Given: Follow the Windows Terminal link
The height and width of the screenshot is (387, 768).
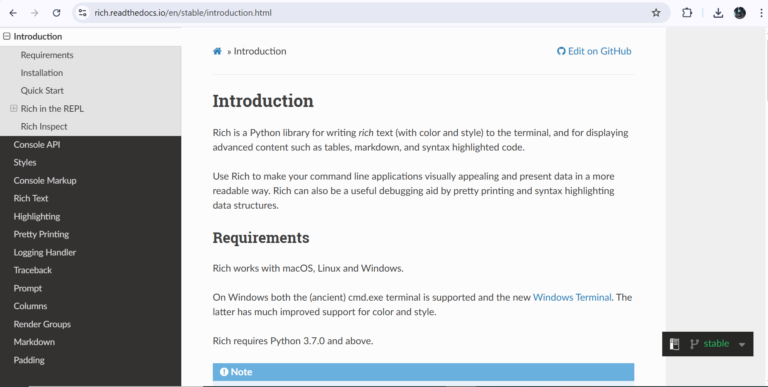Looking at the screenshot, I should point(572,297).
